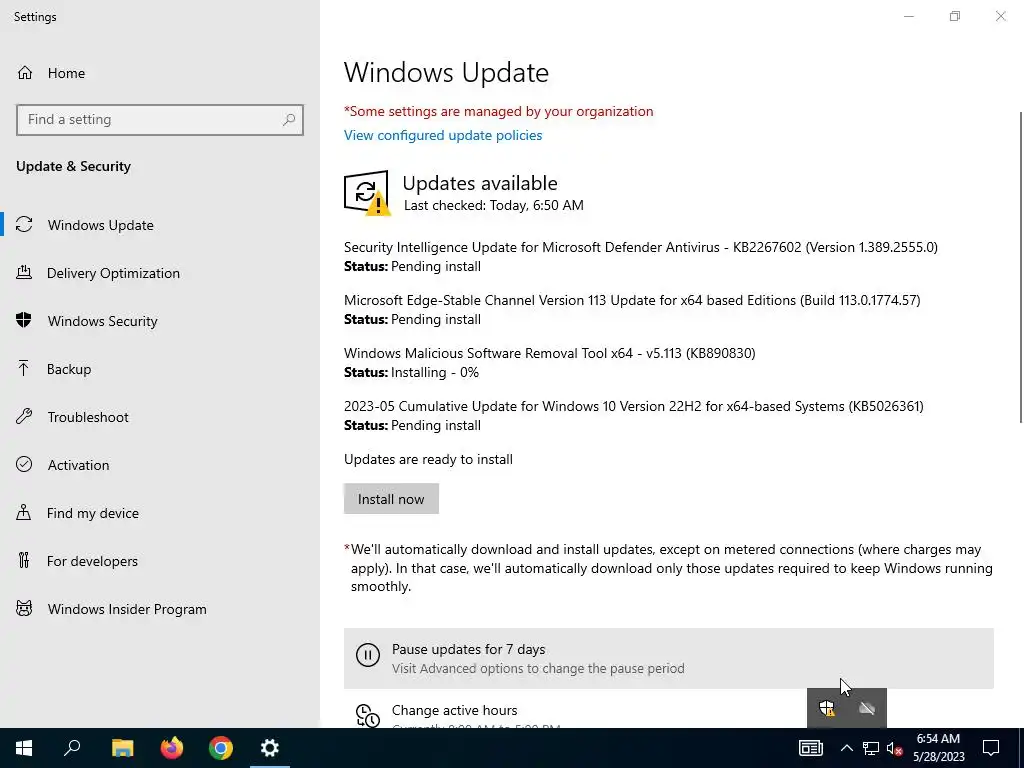Collapse hidden tray icons chevron
Screen dimensions: 1024x768
pyautogui.click(x=846, y=748)
